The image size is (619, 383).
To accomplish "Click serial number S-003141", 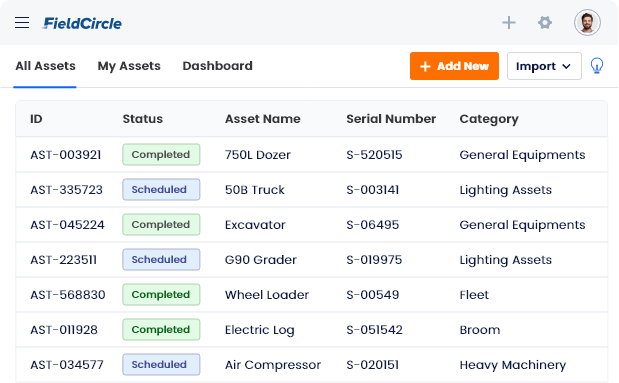I will click(373, 190).
